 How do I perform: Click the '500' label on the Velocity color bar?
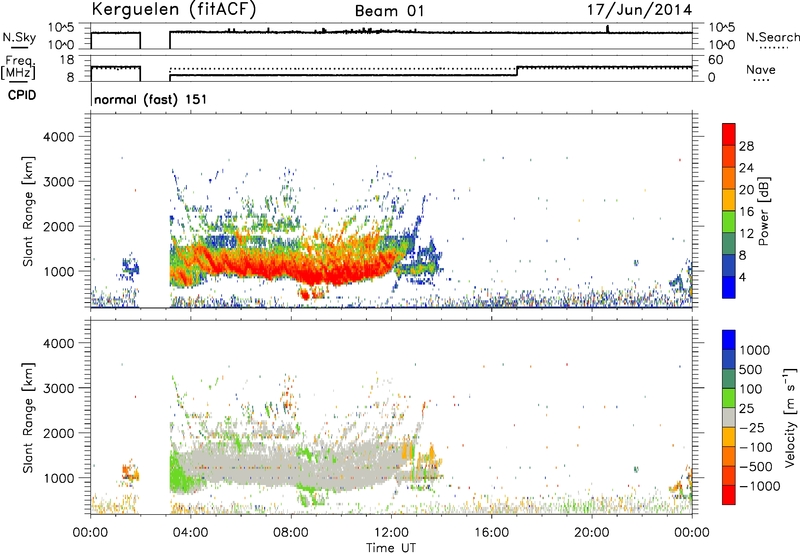click(751, 369)
